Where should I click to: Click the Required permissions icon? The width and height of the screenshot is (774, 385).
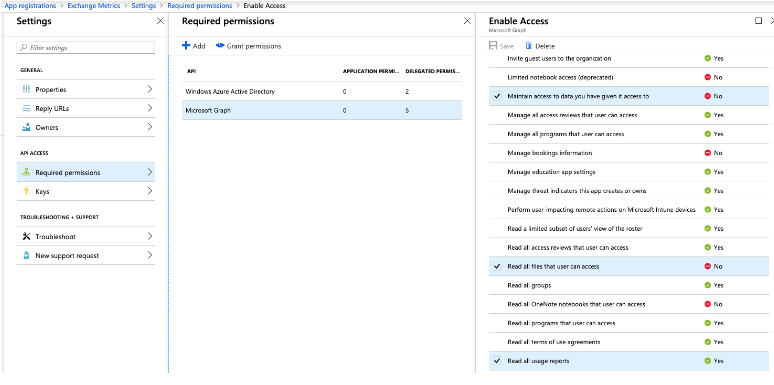click(x=27, y=172)
